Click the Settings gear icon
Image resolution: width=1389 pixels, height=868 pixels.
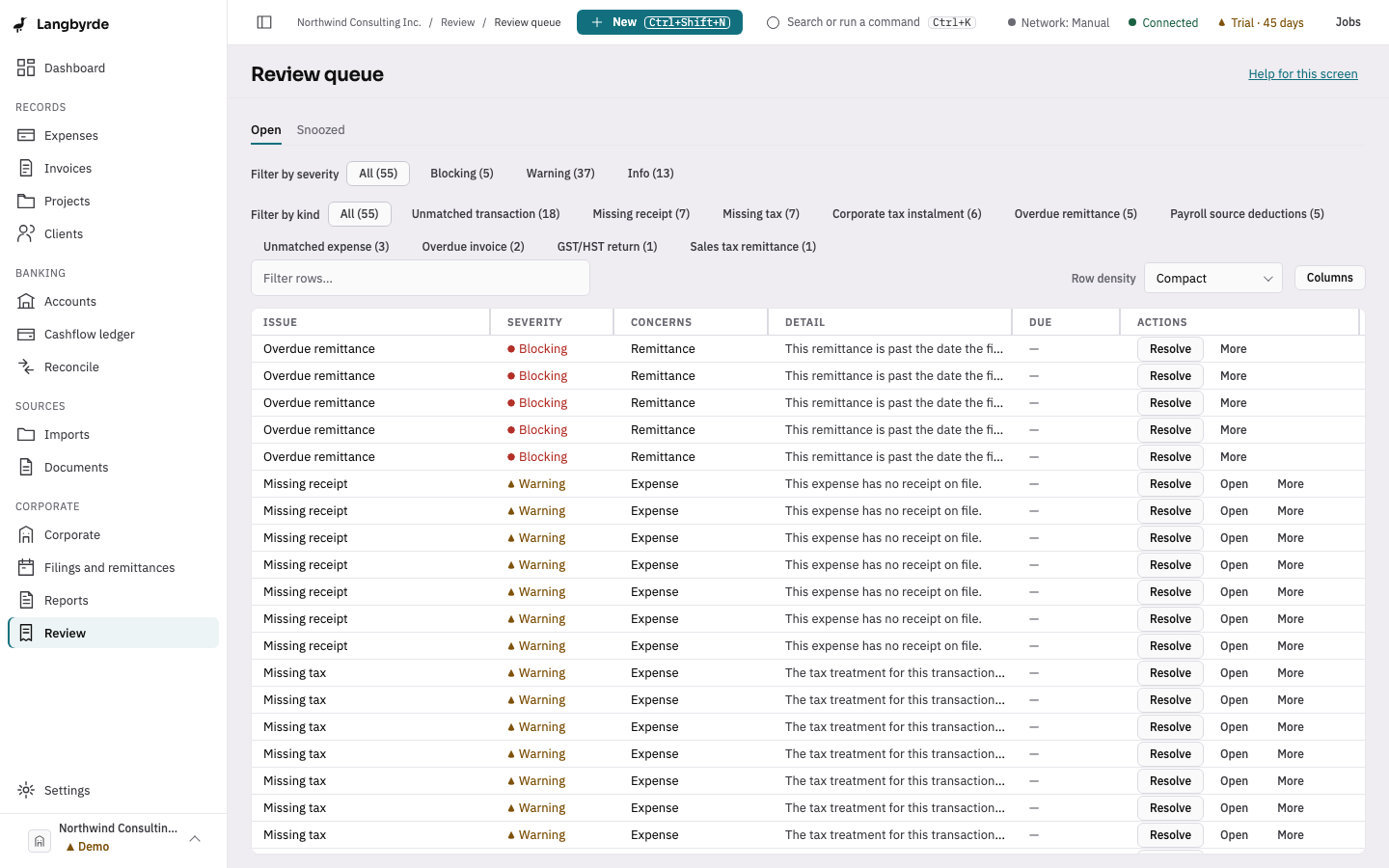[26, 790]
